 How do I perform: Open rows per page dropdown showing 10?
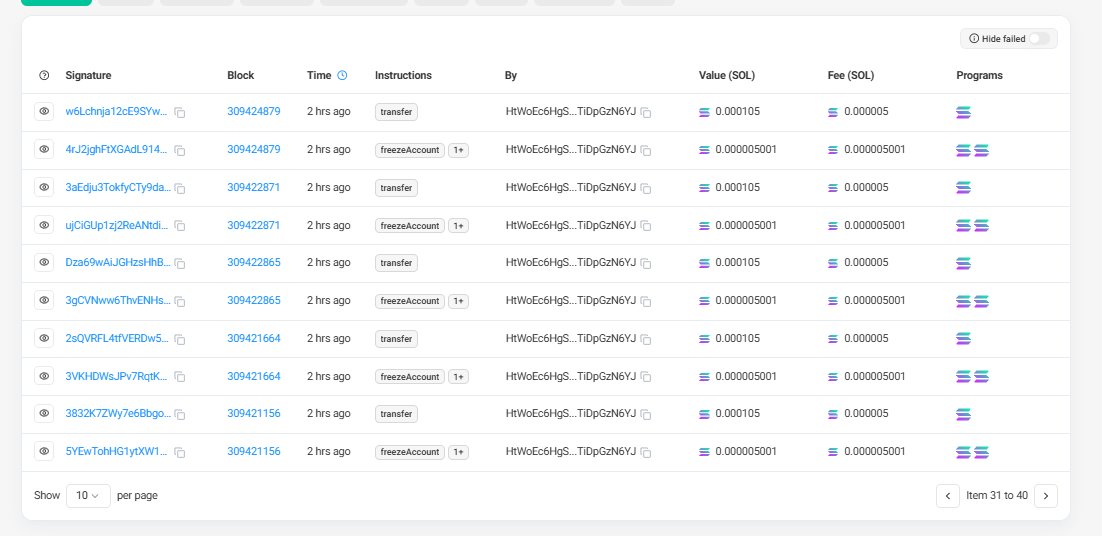click(89, 495)
